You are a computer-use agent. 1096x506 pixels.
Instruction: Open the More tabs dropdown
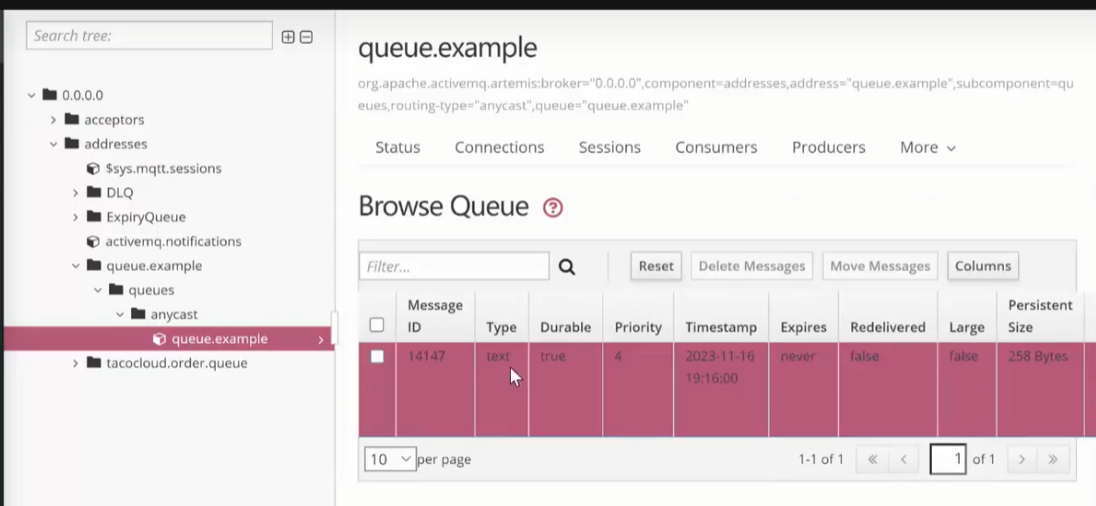927,148
